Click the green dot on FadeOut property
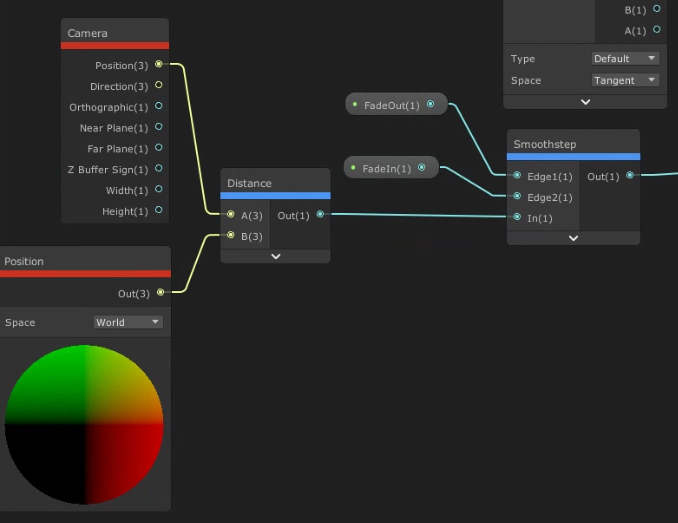This screenshot has height=523, width=678. pyautogui.click(x=355, y=104)
